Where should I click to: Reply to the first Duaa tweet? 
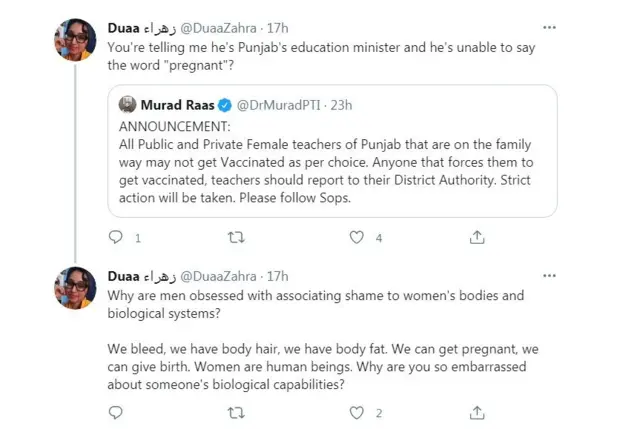click(x=115, y=238)
